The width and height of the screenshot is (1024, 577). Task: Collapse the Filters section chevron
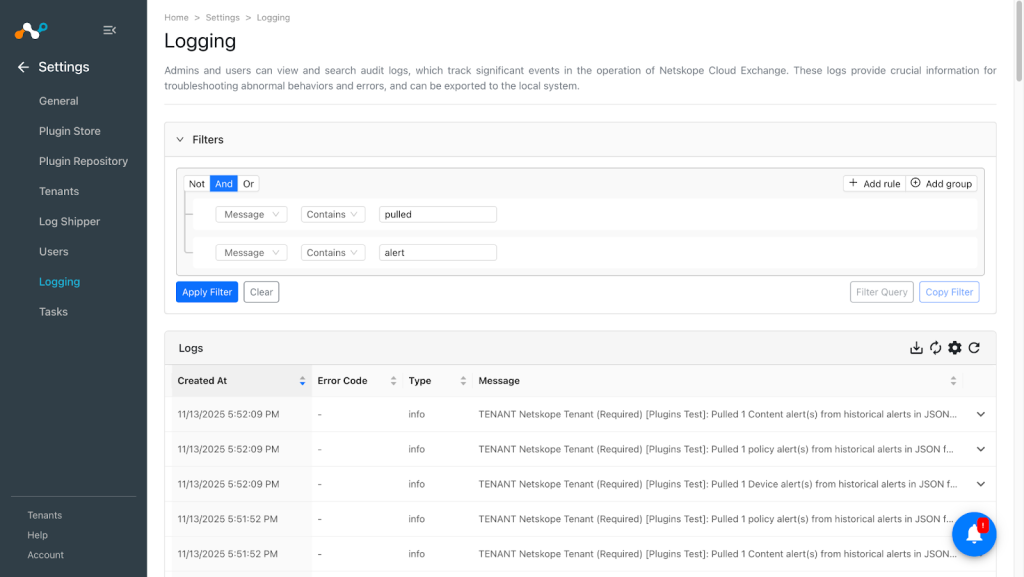[180, 140]
